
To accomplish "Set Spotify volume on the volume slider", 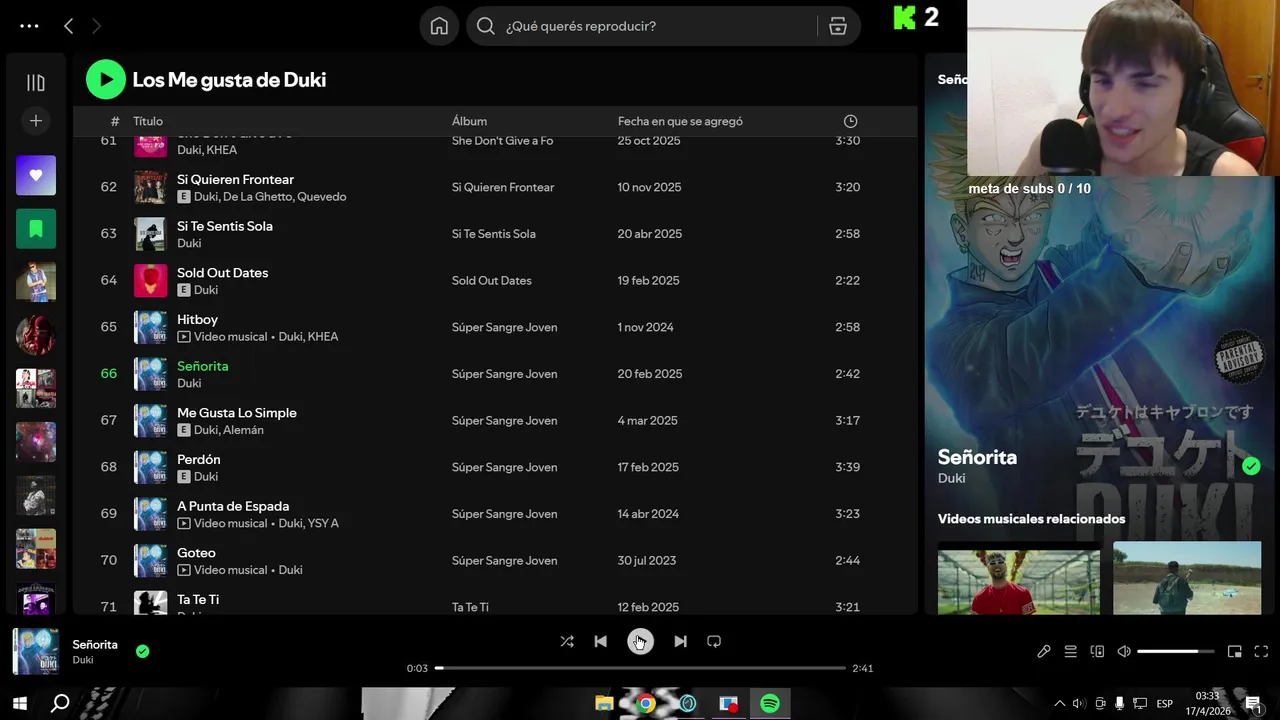I will click(x=1176, y=651).
